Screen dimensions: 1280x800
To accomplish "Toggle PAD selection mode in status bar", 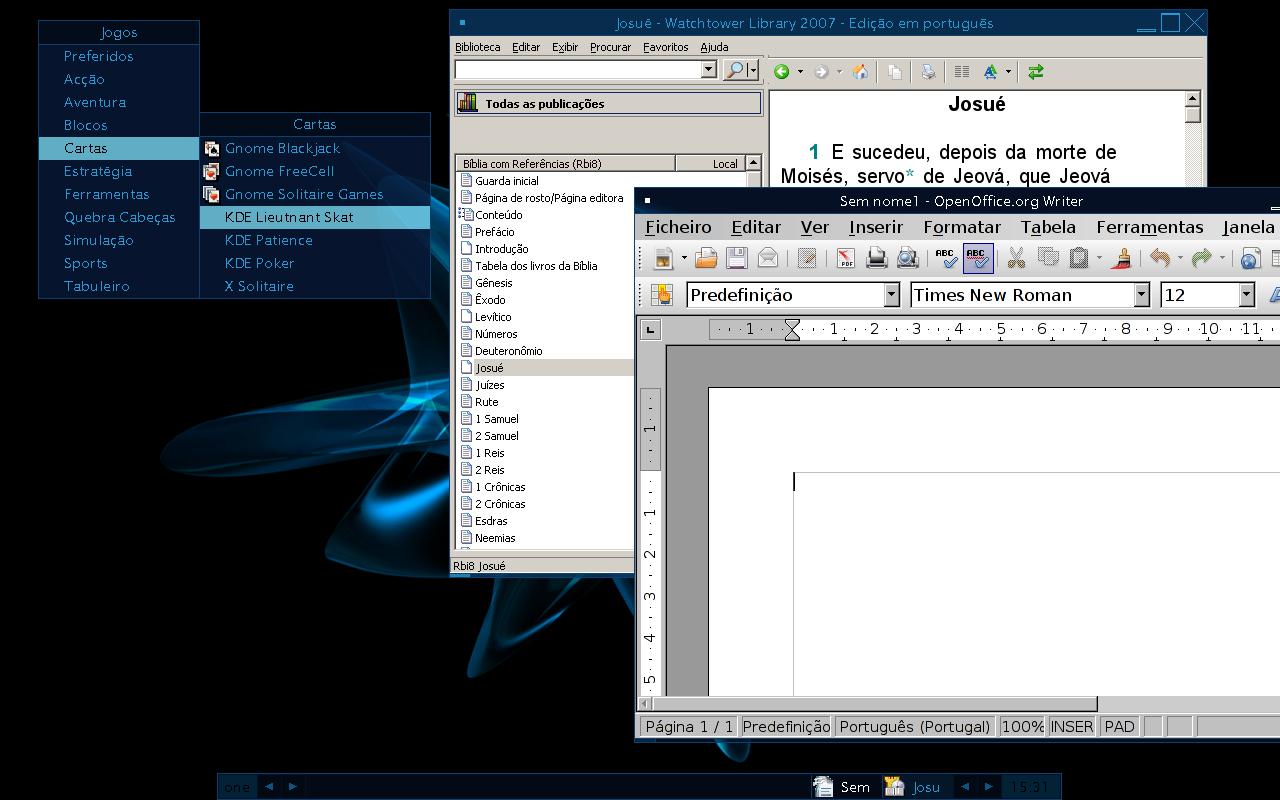I will tap(1119, 727).
